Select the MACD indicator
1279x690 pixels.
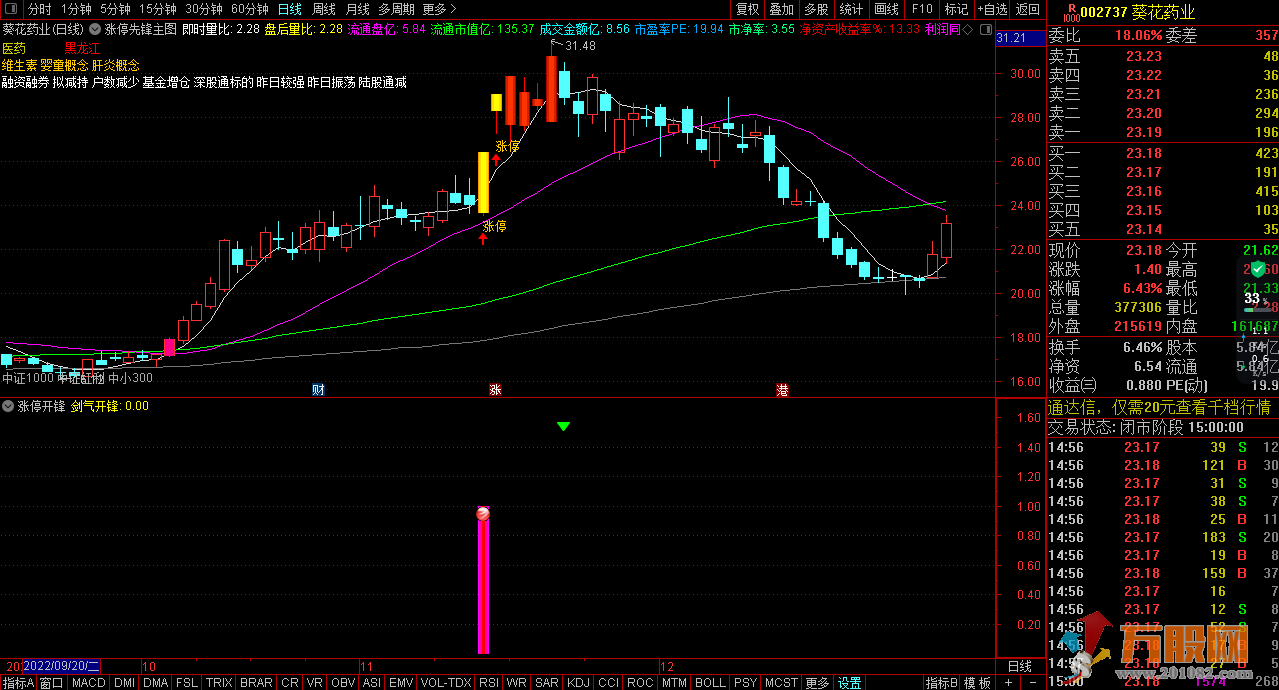(x=89, y=683)
